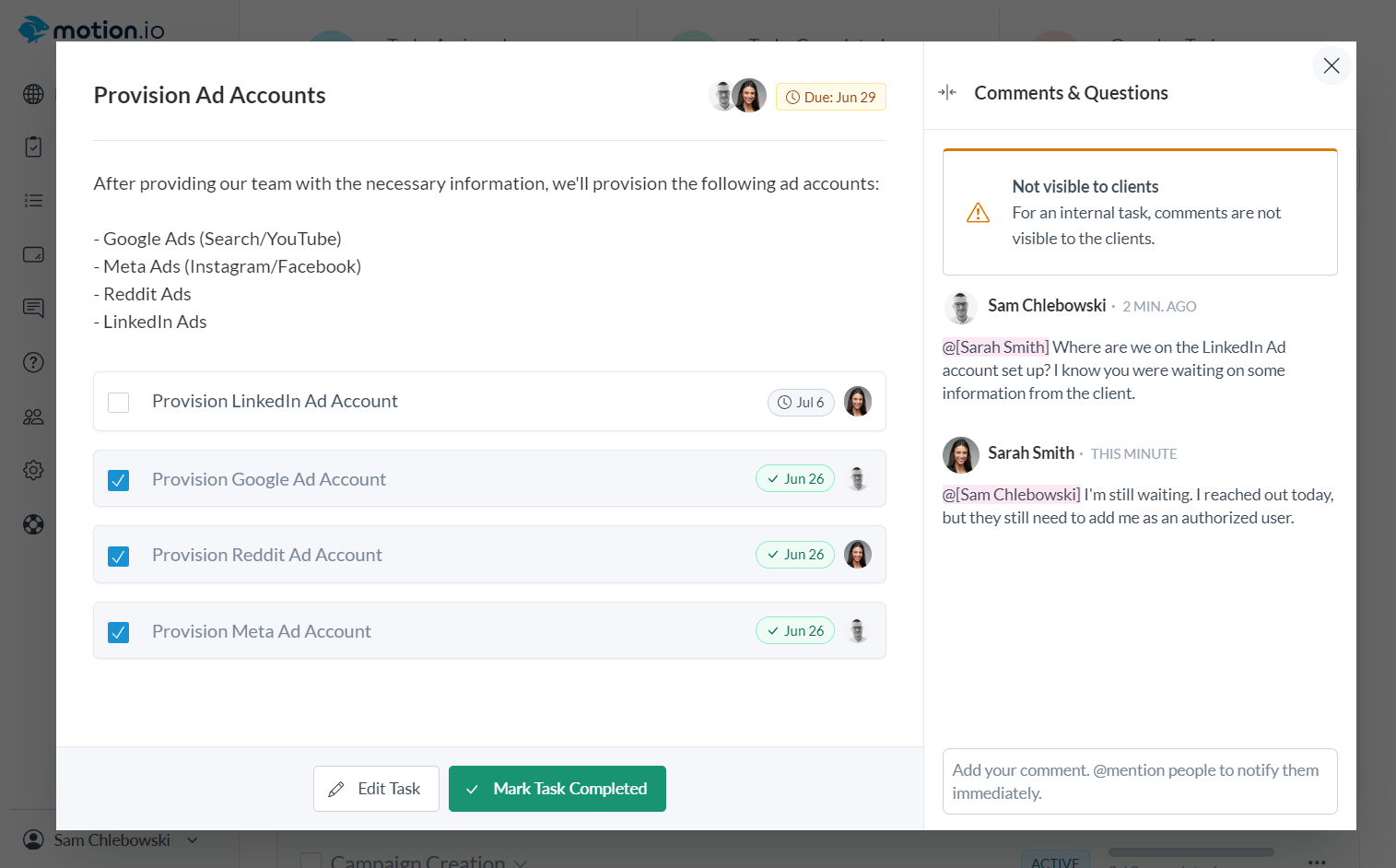The width and height of the screenshot is (1396, 868).
Task: Check the Provision LinkedIn Ad Account checkbox
Action: pyautogui.click(x=119, y=403)
